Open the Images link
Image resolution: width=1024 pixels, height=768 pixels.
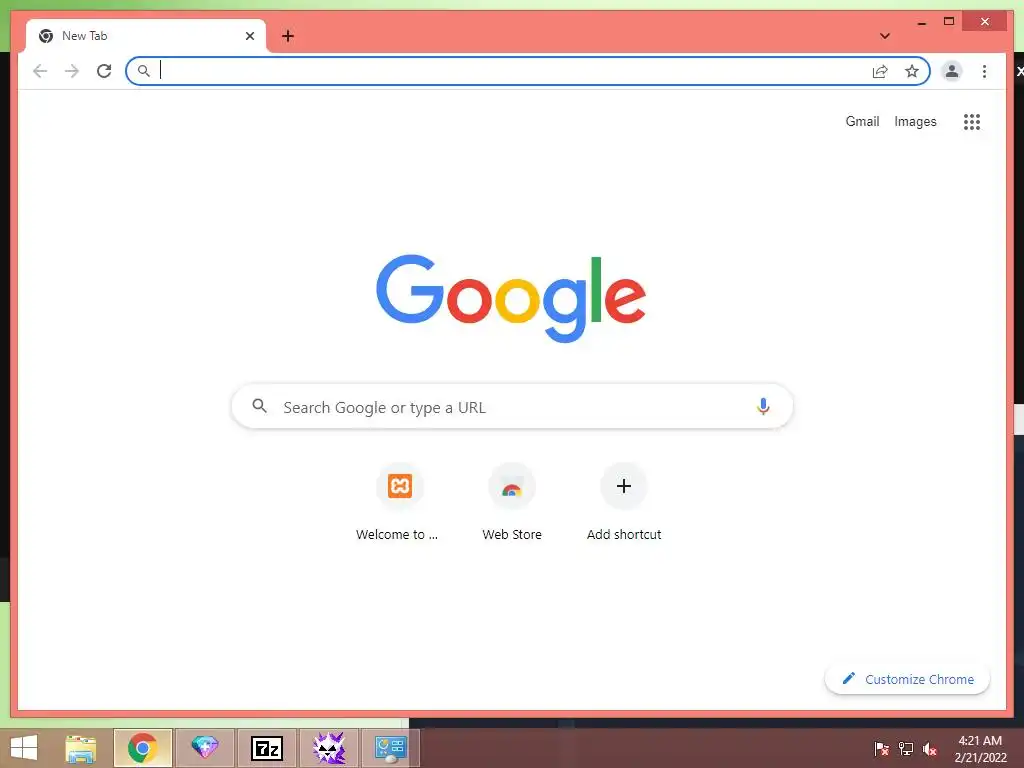[x=915, y=121]
